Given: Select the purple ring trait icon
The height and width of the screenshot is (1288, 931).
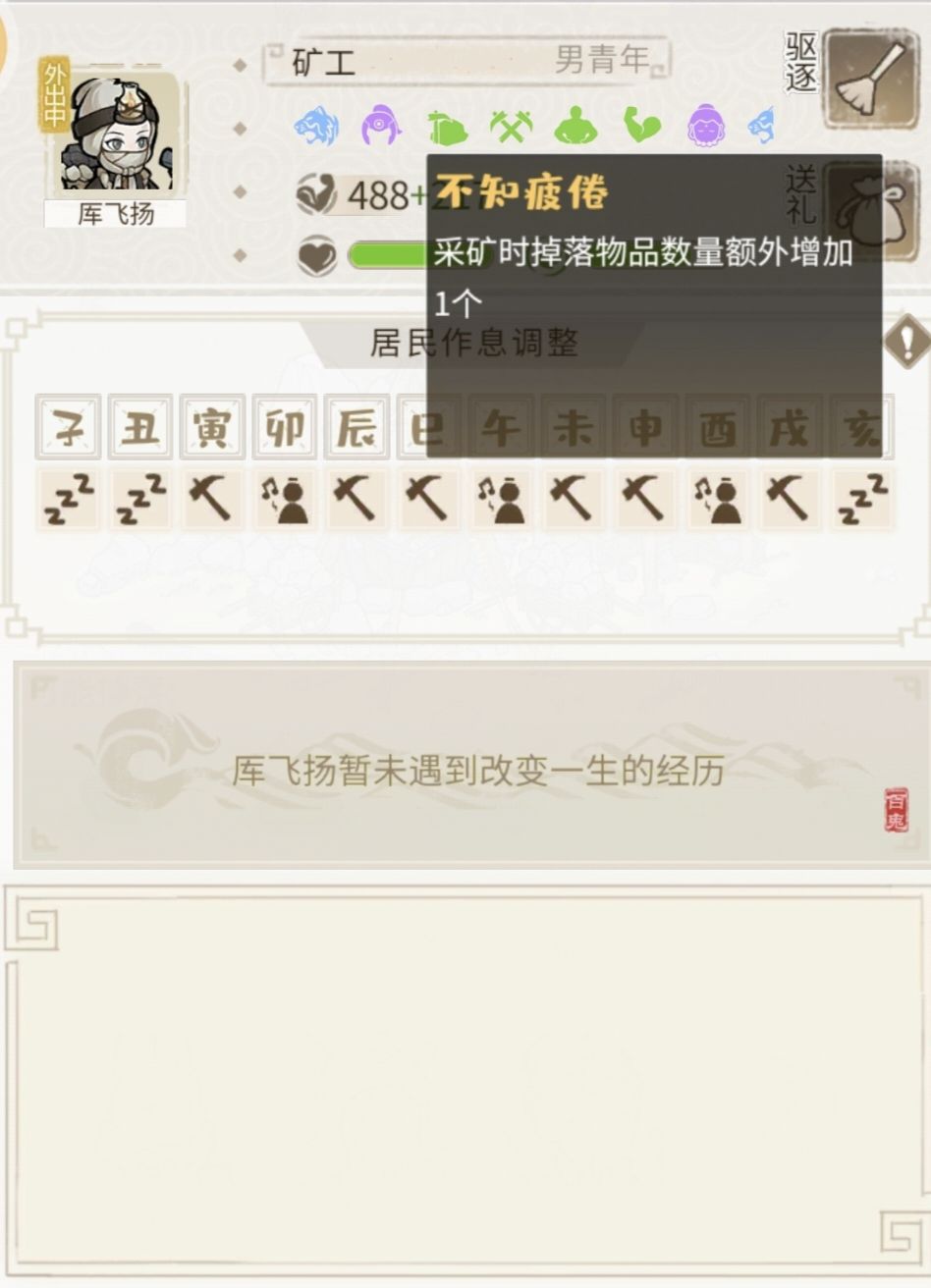Looking at the screenshot, I should (381, 127).
